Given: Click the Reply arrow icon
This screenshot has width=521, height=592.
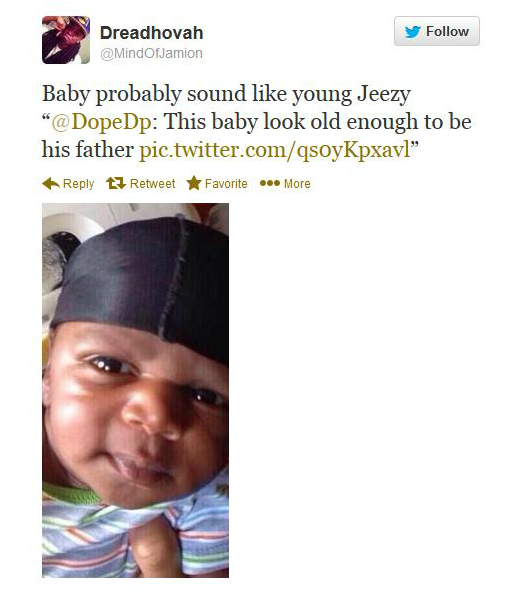Looking at the screenshot, I should (51, 183).
